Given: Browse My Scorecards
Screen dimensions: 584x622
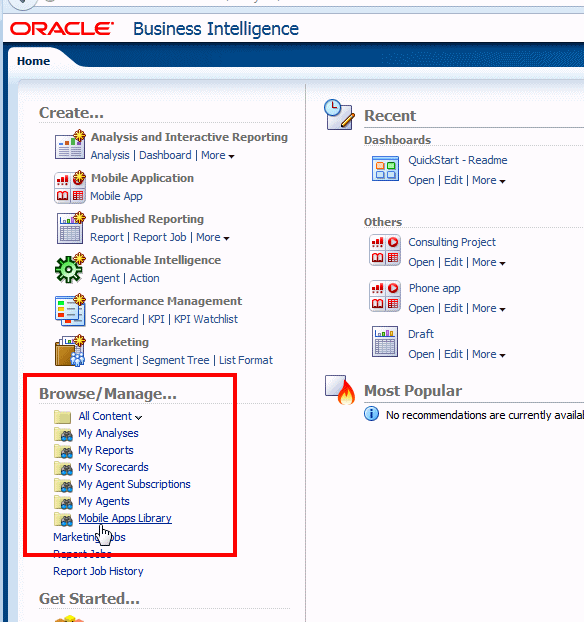Looking at the screenshot, I should pos(113,467).
